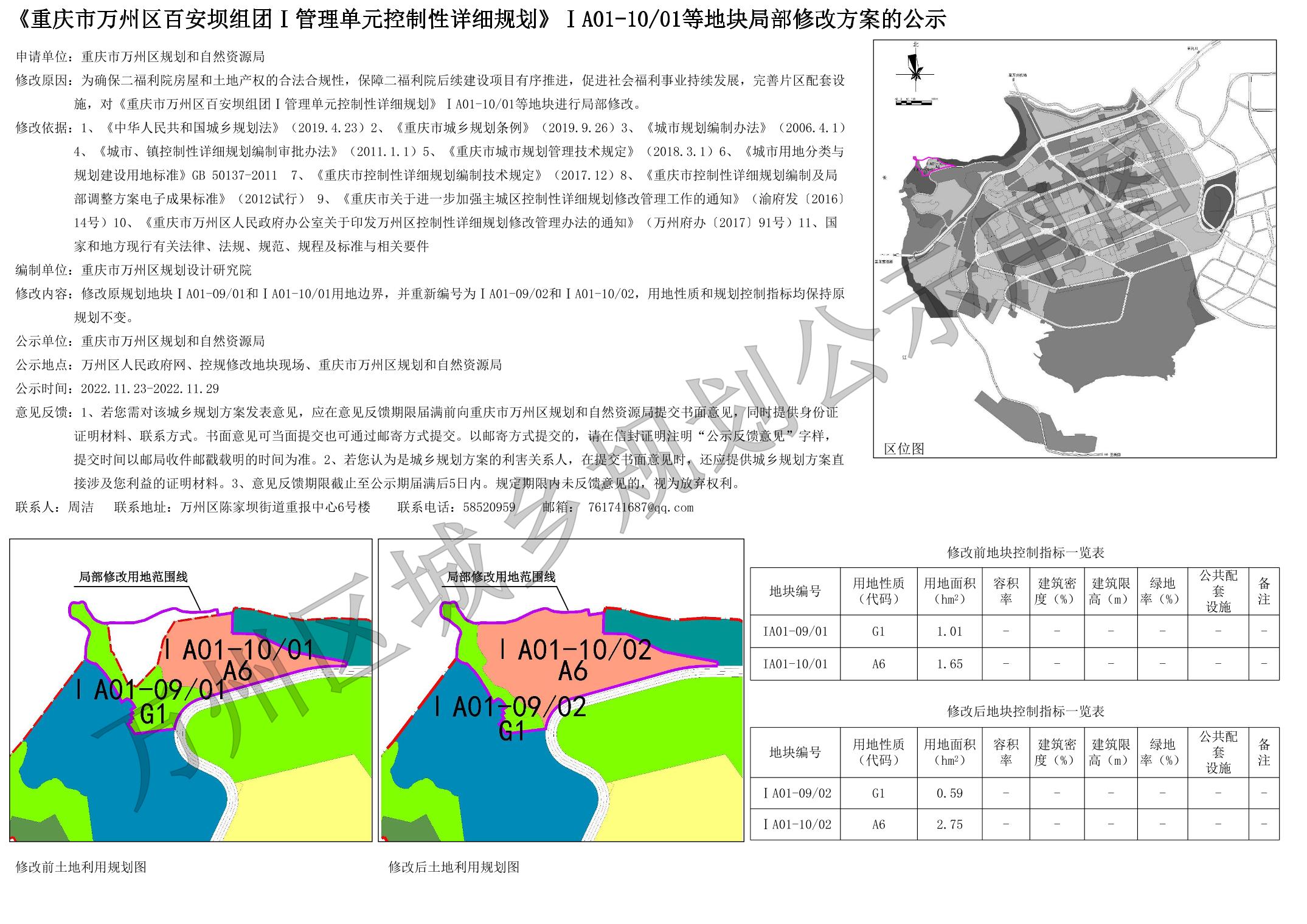Click the 公示地点 line
Image resolution: width=1307 pixels, height=924 pixels.
(258, 365)
